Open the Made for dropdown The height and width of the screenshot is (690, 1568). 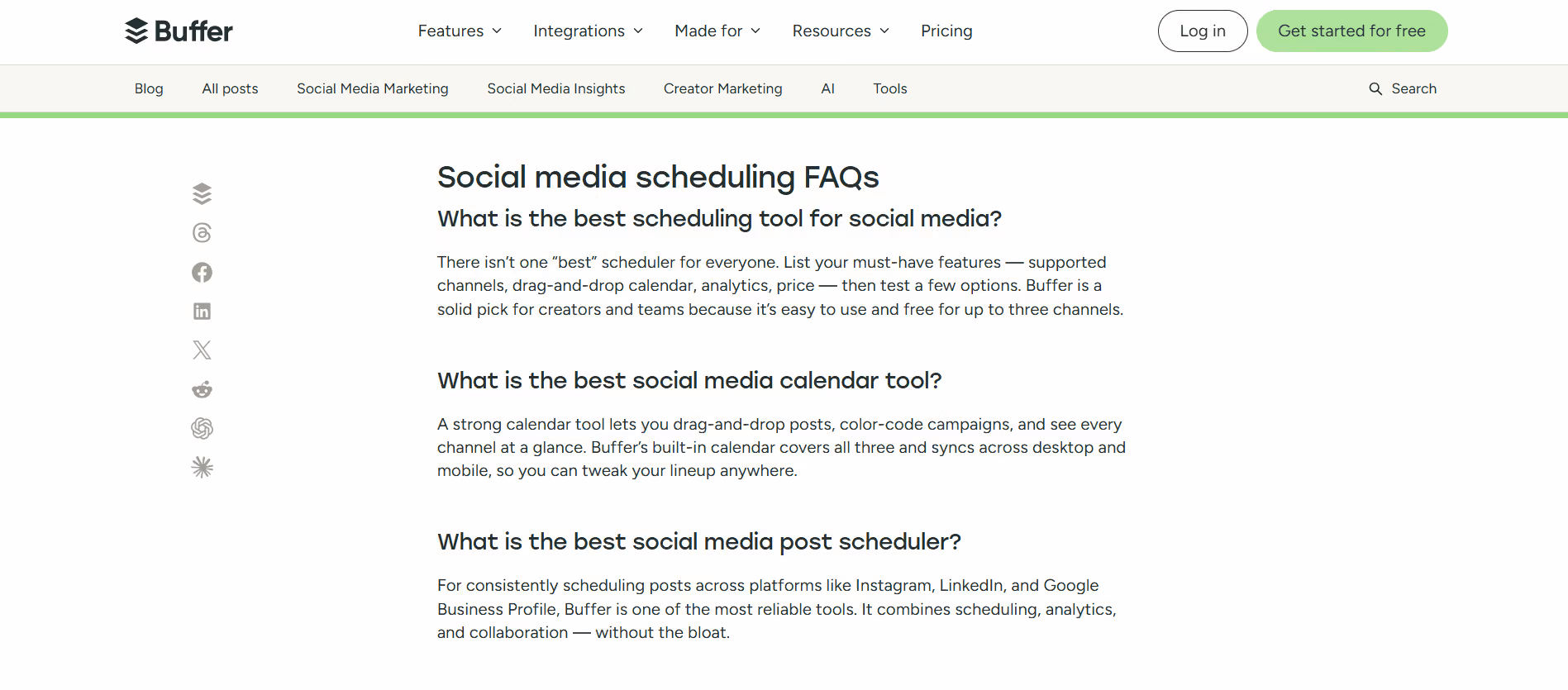coord(717,31)
